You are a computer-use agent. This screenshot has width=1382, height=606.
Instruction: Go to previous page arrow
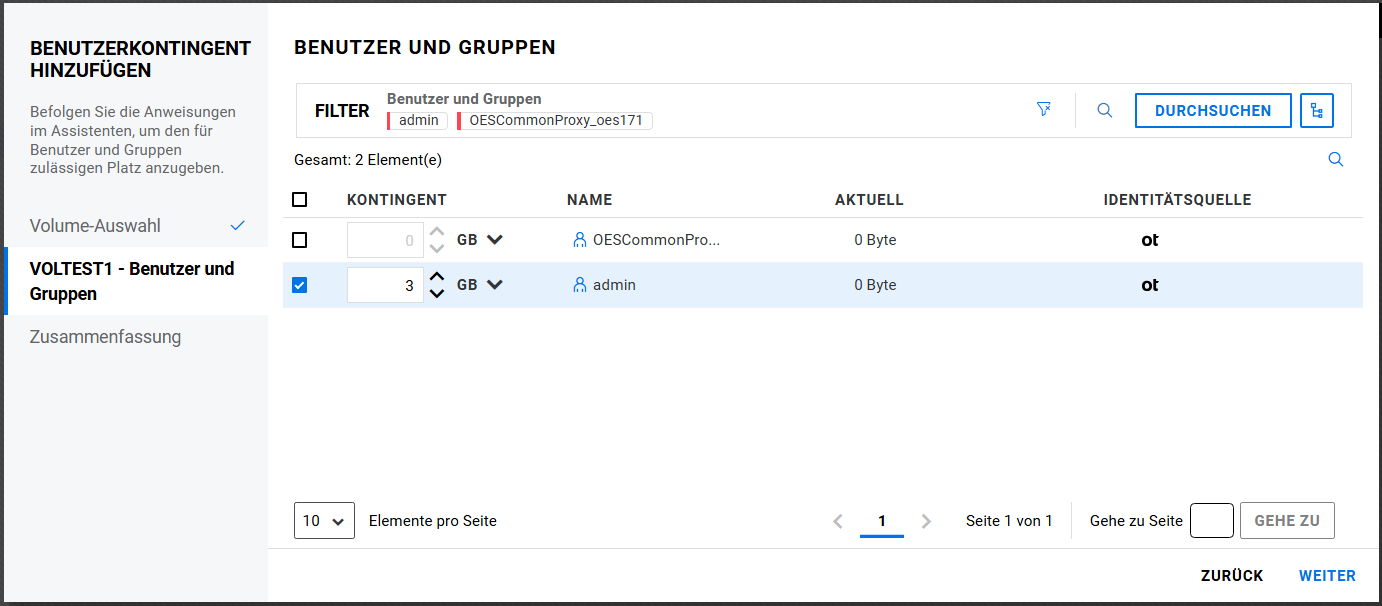click(x=838, y=521)
